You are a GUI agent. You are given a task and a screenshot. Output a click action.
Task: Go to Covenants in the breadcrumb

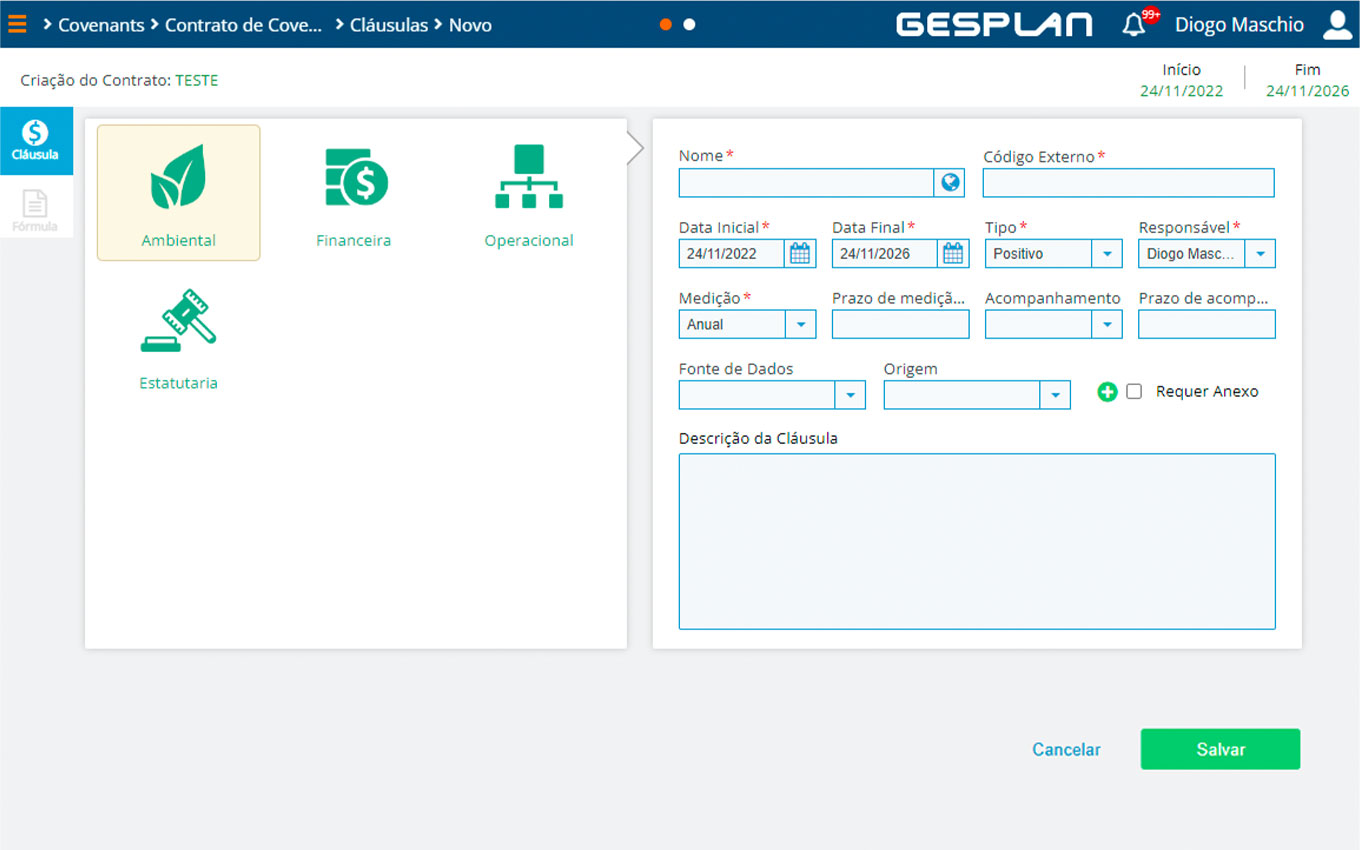coord(101,25)
